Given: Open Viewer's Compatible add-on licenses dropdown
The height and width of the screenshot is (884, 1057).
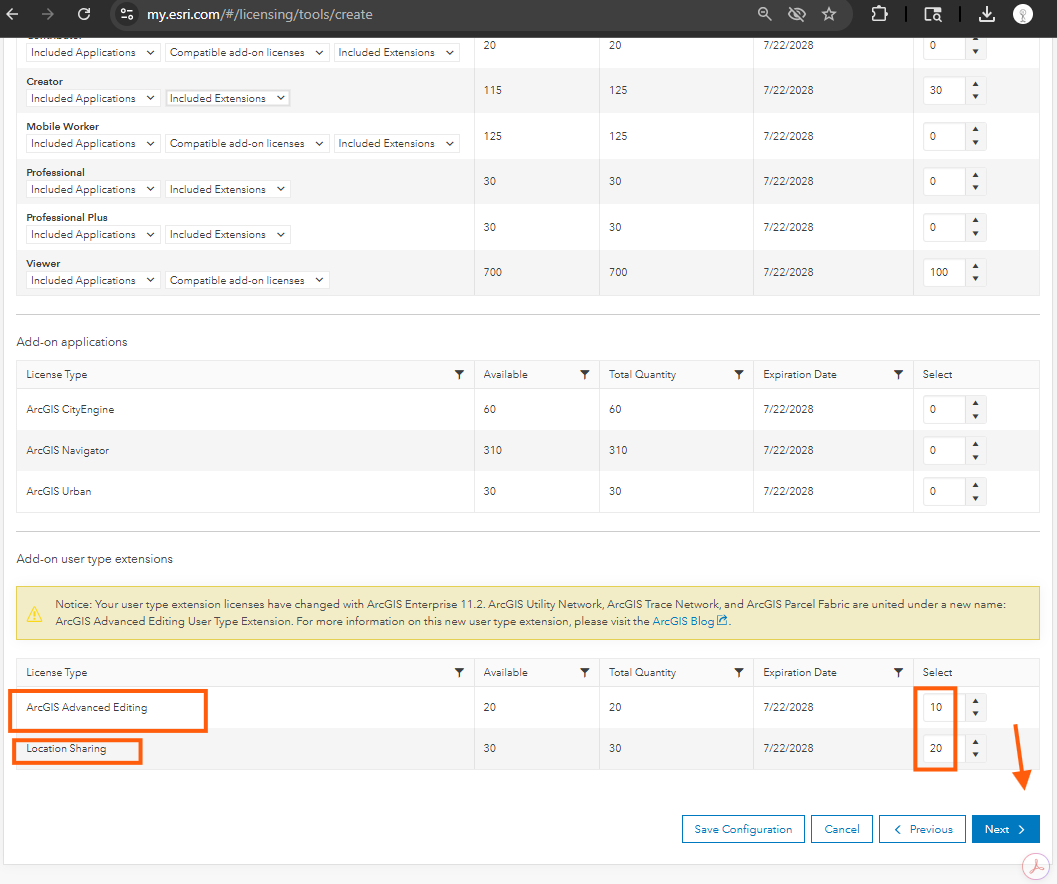Looking at the screenshot, I should (x=247, y=281).
